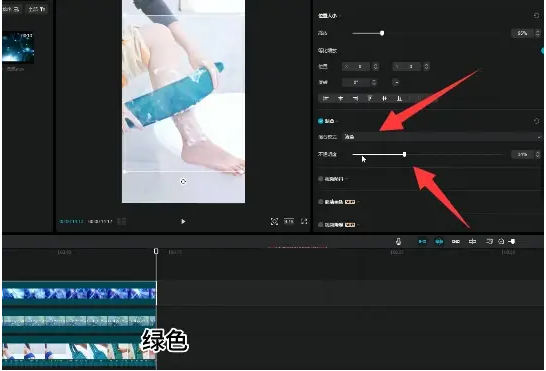Click the focus frame icon under the preview
Screen dimensions: 546x371
pos(274,221)
